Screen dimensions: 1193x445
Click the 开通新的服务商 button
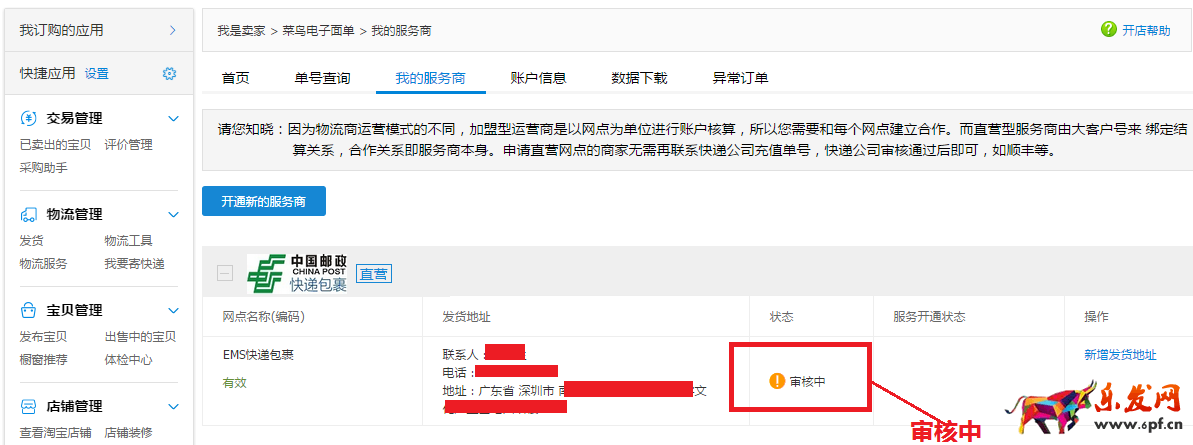264,201
